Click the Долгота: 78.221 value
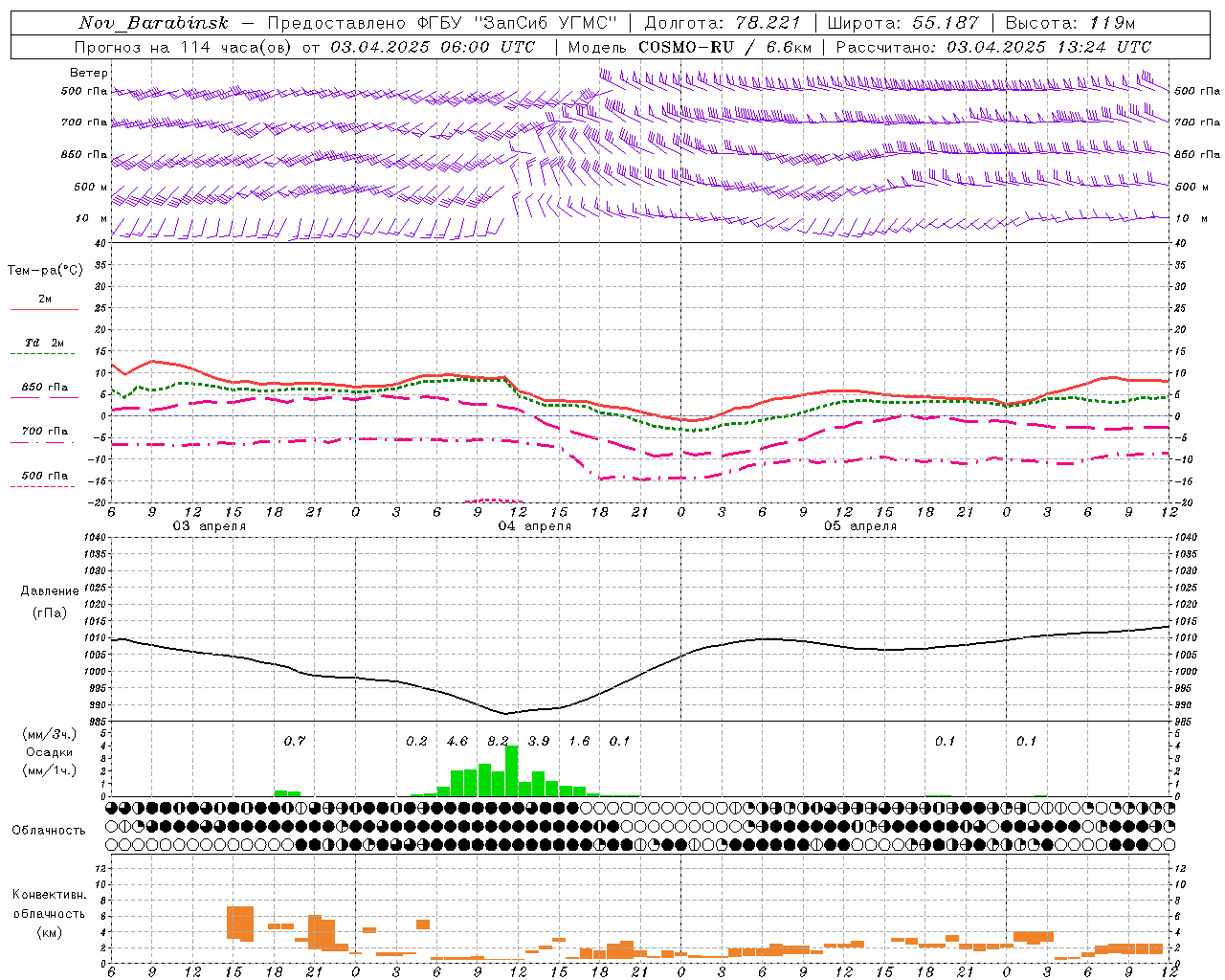The height and width of the screenshot is (980, 1225). coord(722,23)
